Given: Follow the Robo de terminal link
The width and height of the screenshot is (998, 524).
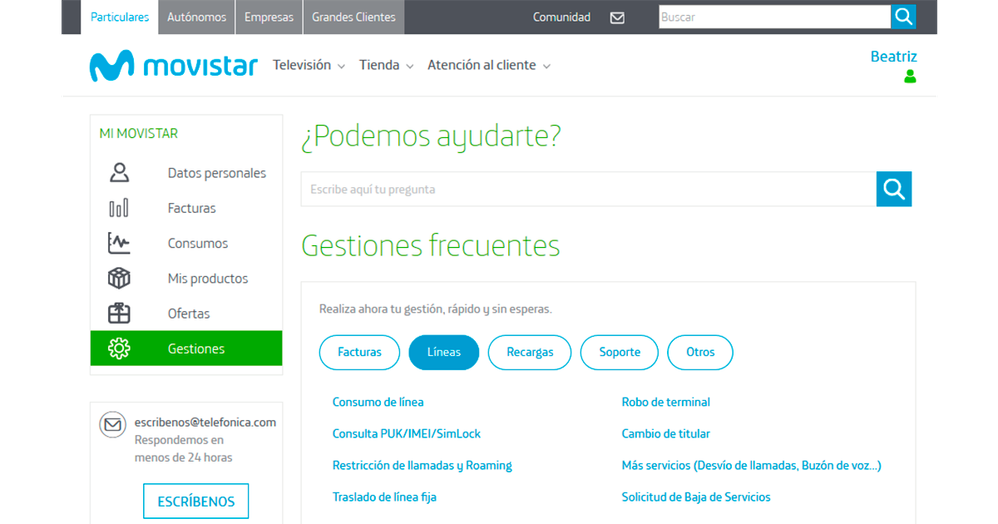Looking at the screenshot, I should coord(665,402).
